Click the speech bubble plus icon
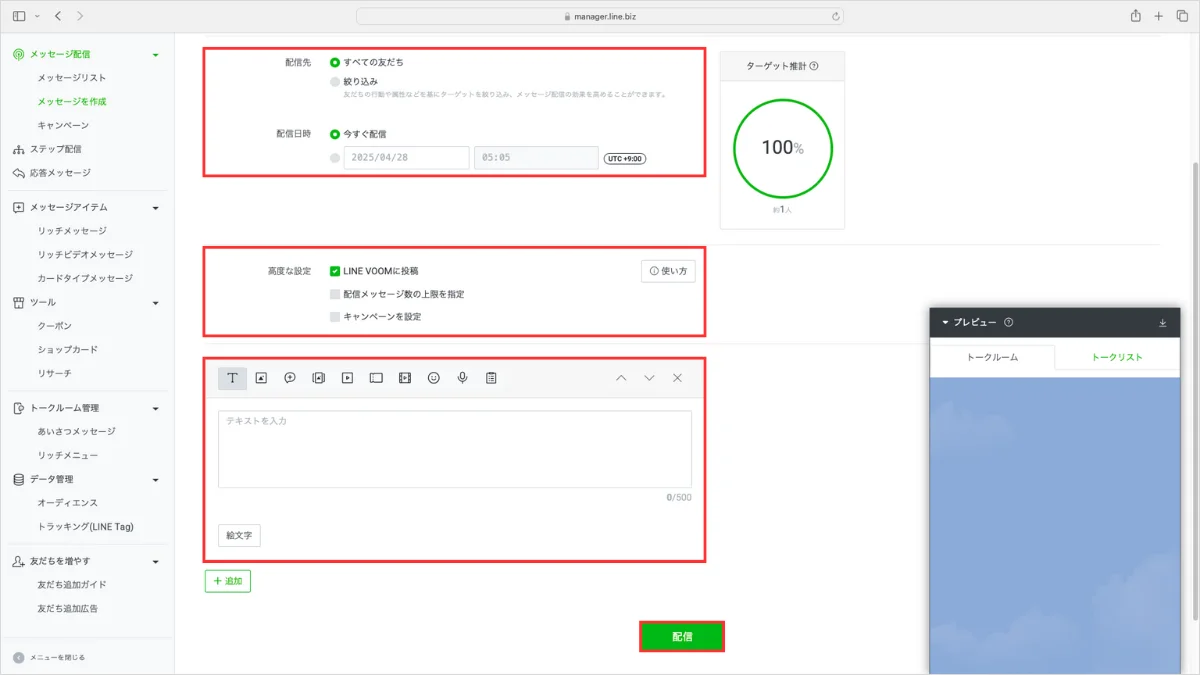Viewport: 1200px width, 675px height. click(x=290, y=378)
